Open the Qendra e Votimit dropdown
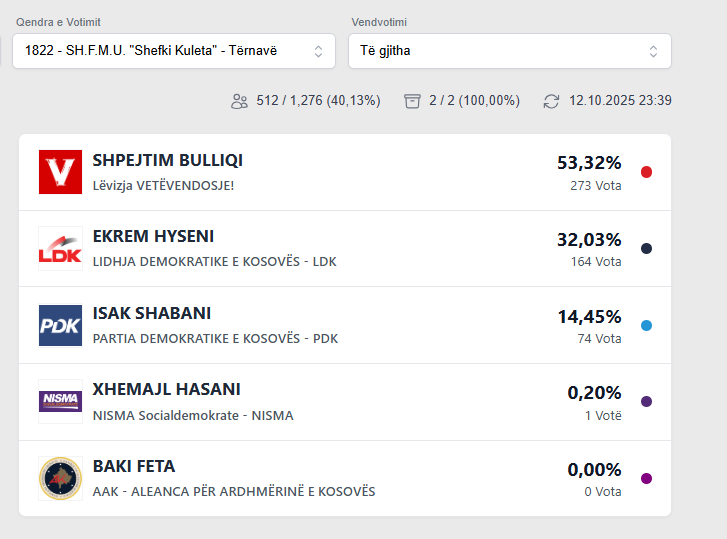Screen dimensions: 727x539 coord(173,51)
